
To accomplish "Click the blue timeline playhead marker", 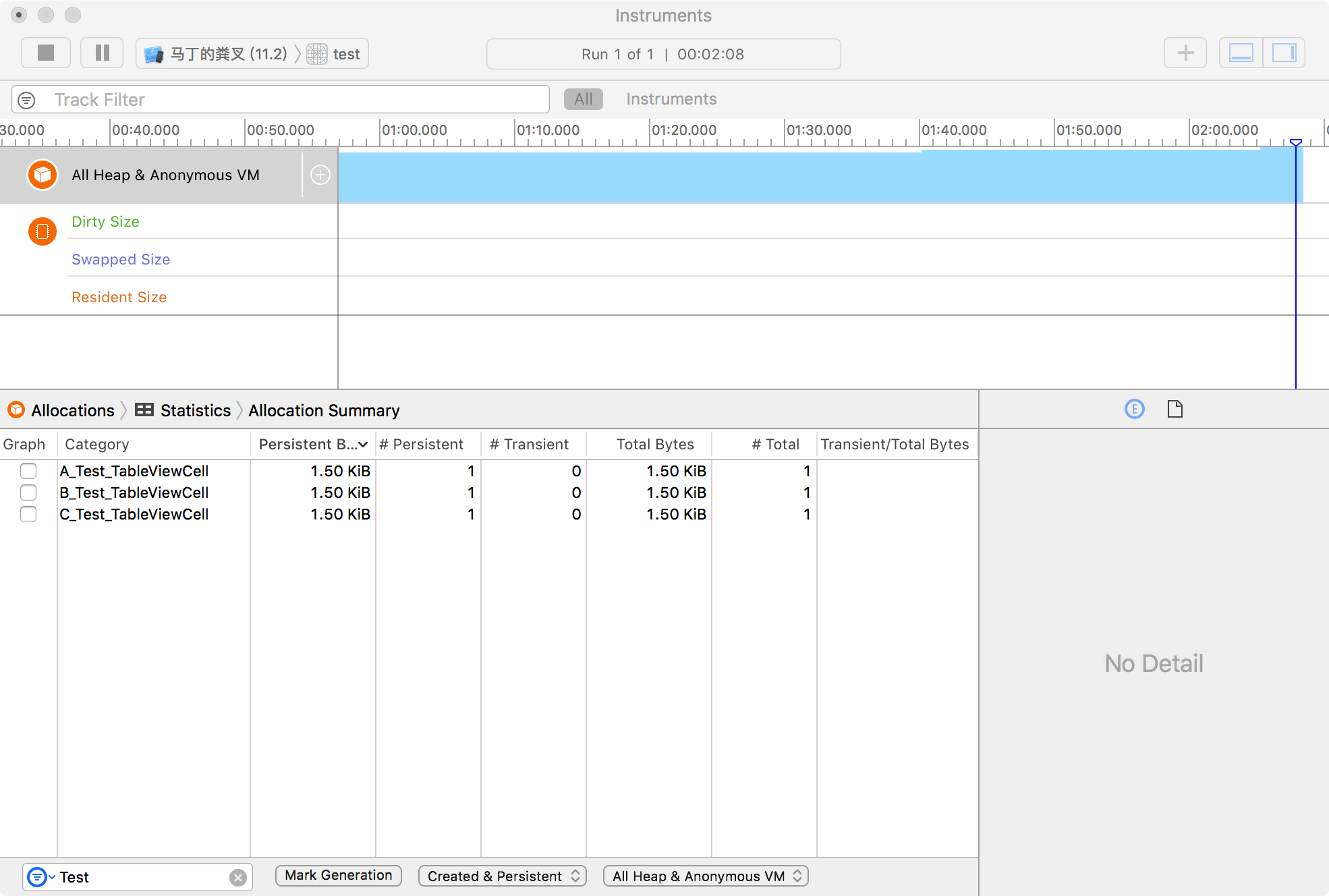I will (x=1295, y=143).
